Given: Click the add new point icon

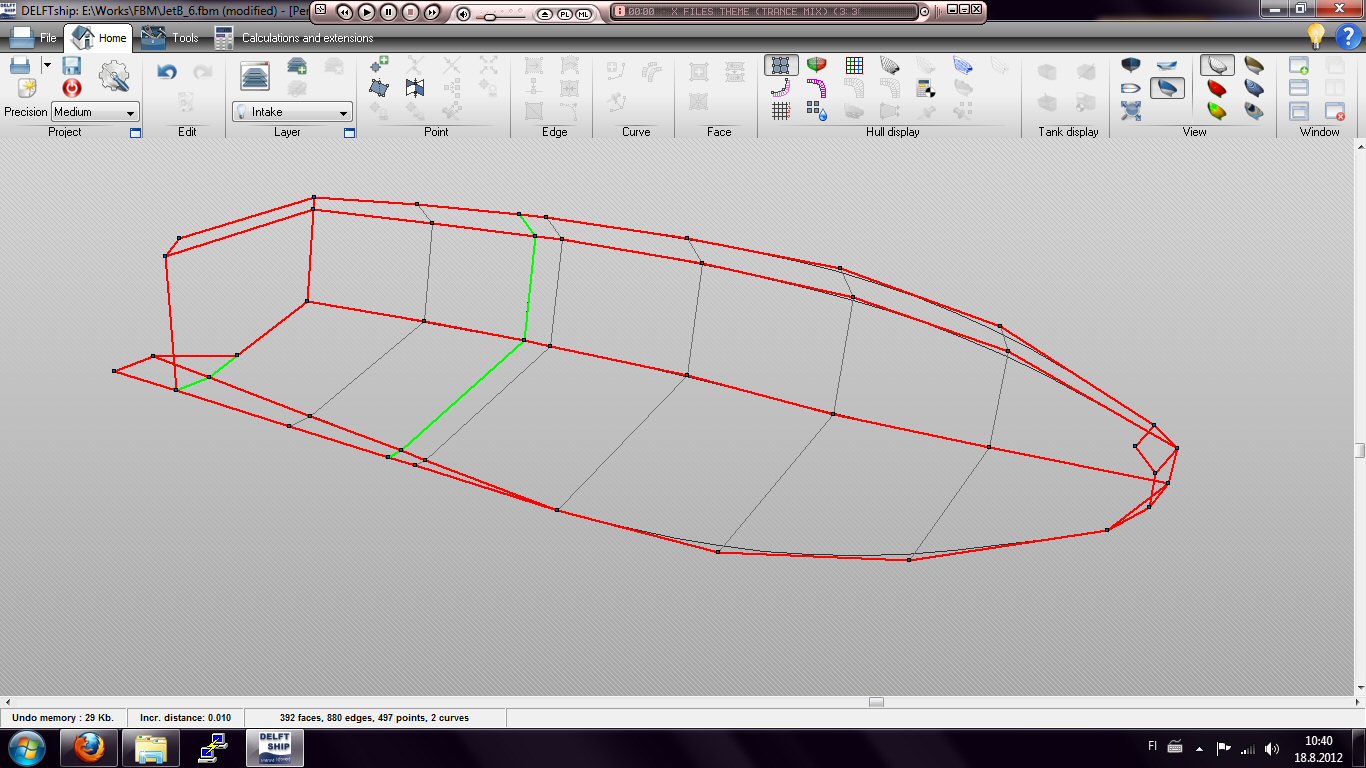Looking at the screenshot, I should tap(379, 65).
